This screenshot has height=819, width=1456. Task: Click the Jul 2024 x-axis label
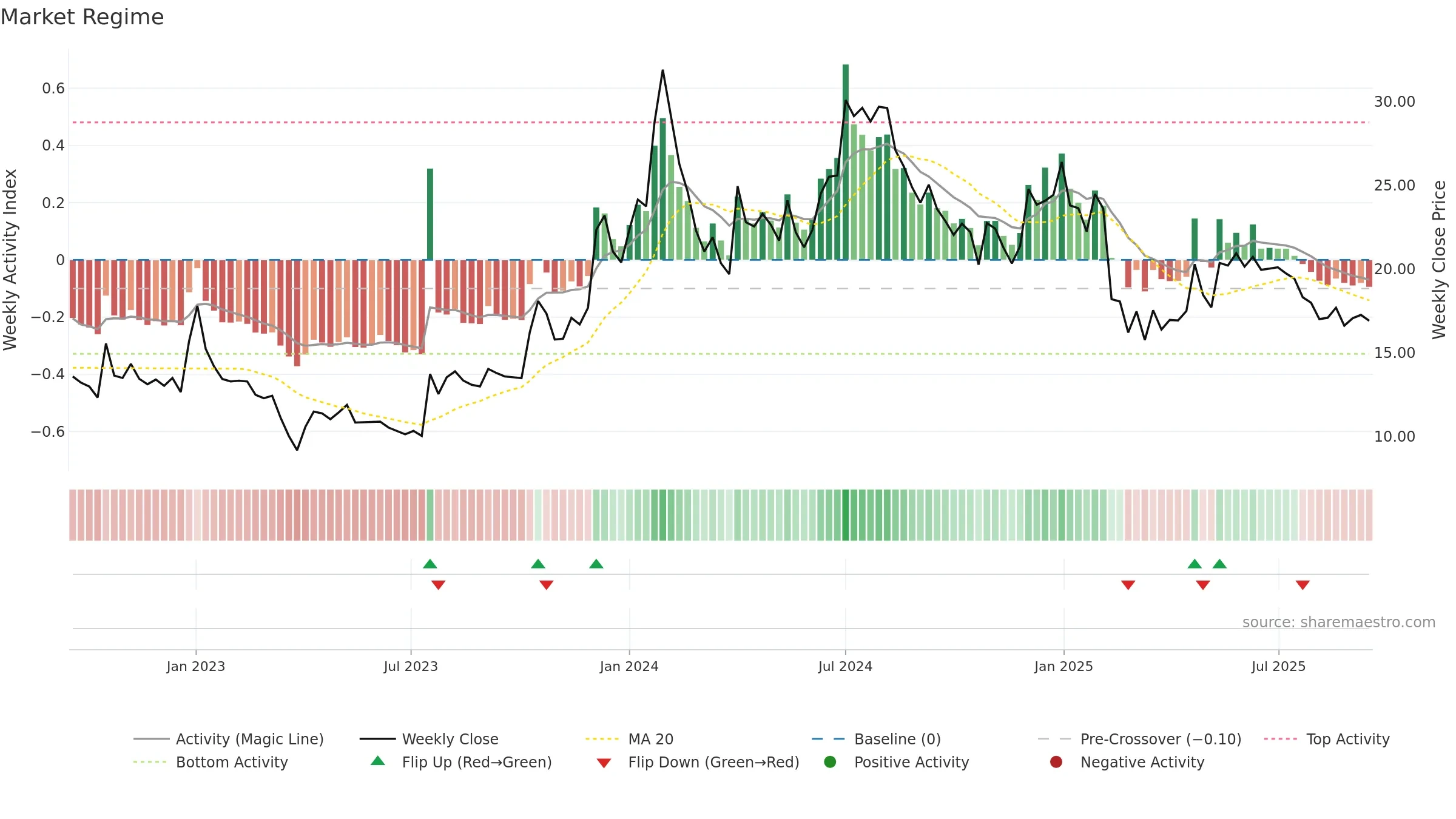coord(845,666)
